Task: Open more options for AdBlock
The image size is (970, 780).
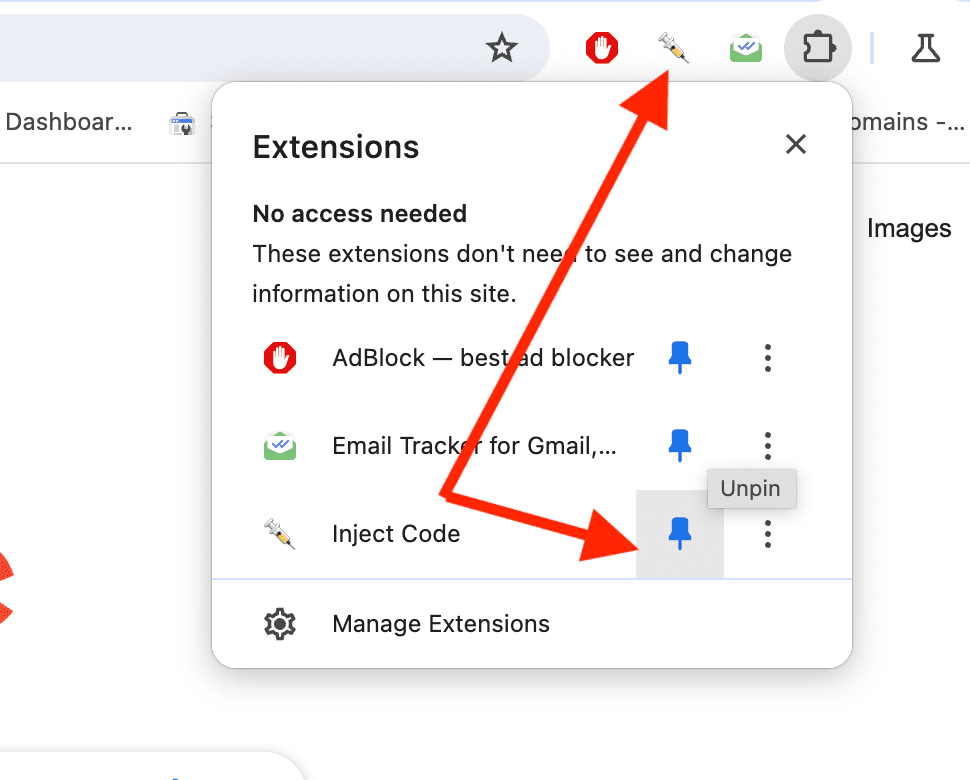Action: pyautogui.click(x=768, y=358)
